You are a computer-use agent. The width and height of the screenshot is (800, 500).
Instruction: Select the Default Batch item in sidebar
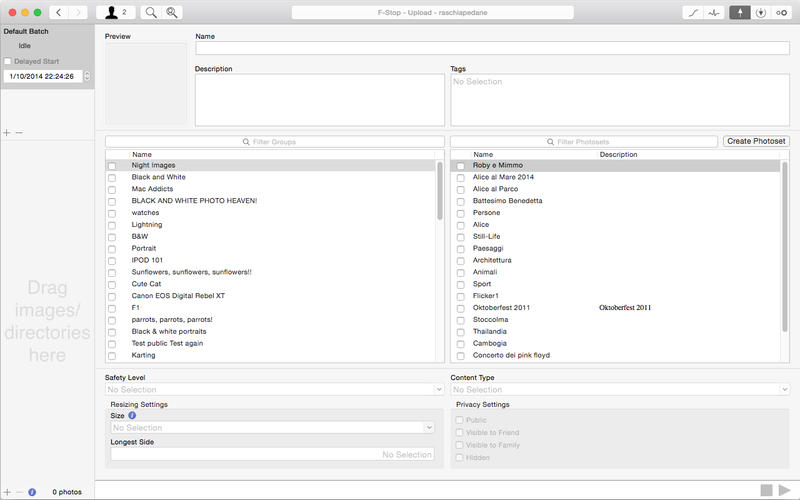tap(27, 33)
